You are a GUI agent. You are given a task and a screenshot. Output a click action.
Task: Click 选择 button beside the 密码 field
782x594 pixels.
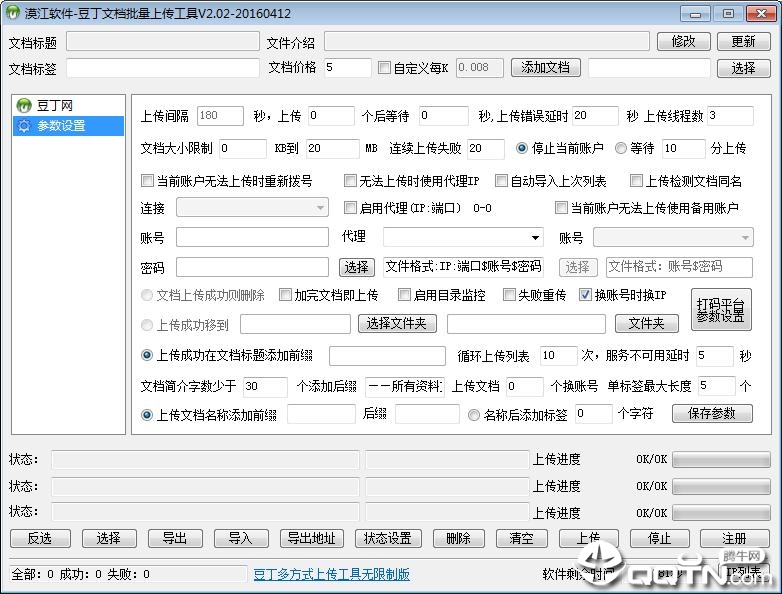(357, 267)
